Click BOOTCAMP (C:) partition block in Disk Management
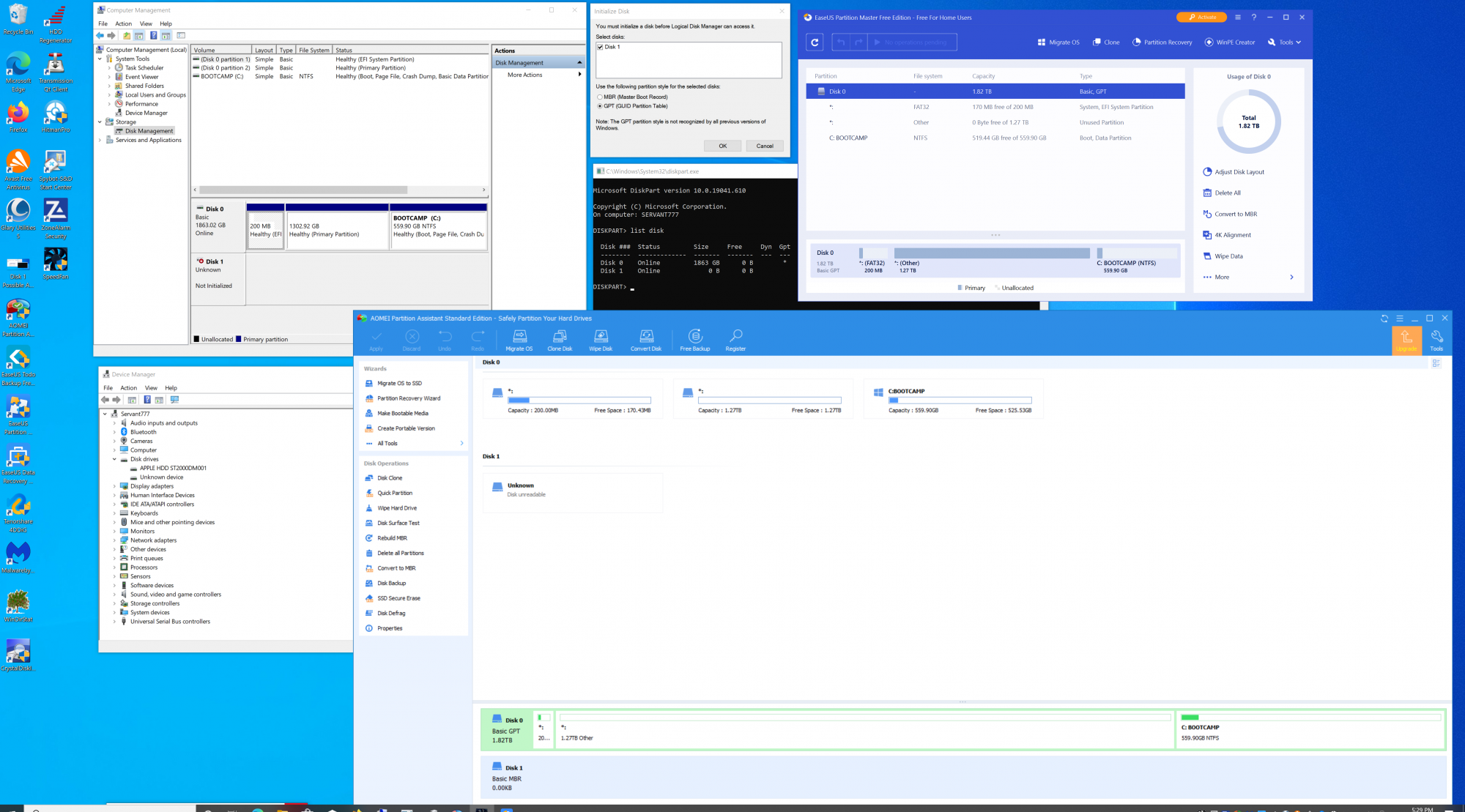Viewport: 1465px width, 812px height. [439, 227]
